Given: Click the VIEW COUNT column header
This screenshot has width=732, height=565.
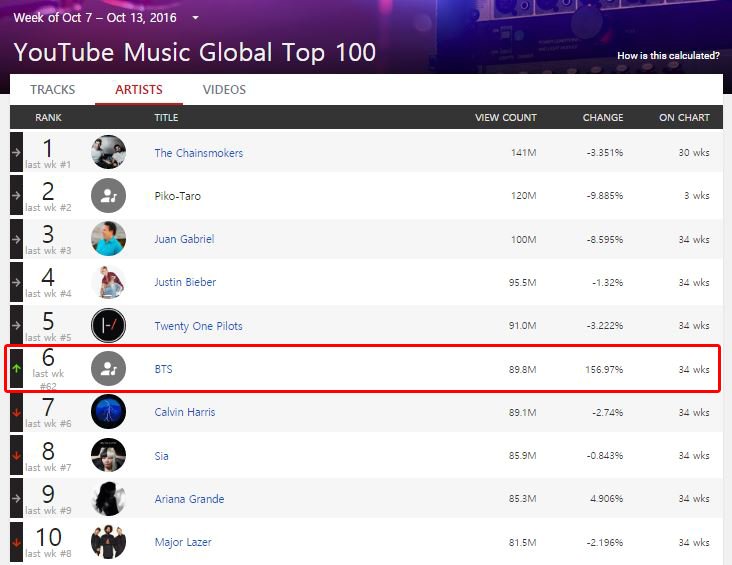Looking at the screenshot, I should tap(506, 118).
